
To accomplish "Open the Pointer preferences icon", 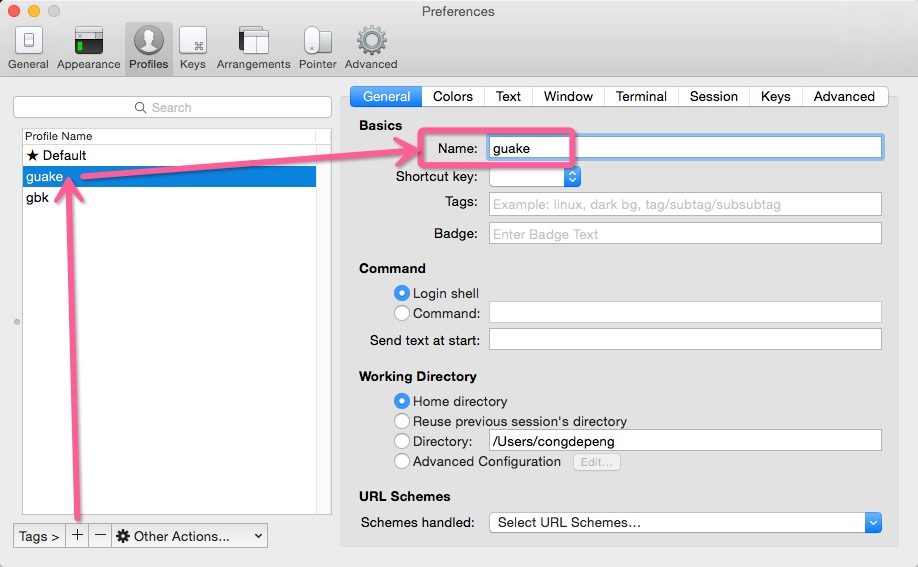I will tap(317, 41).
